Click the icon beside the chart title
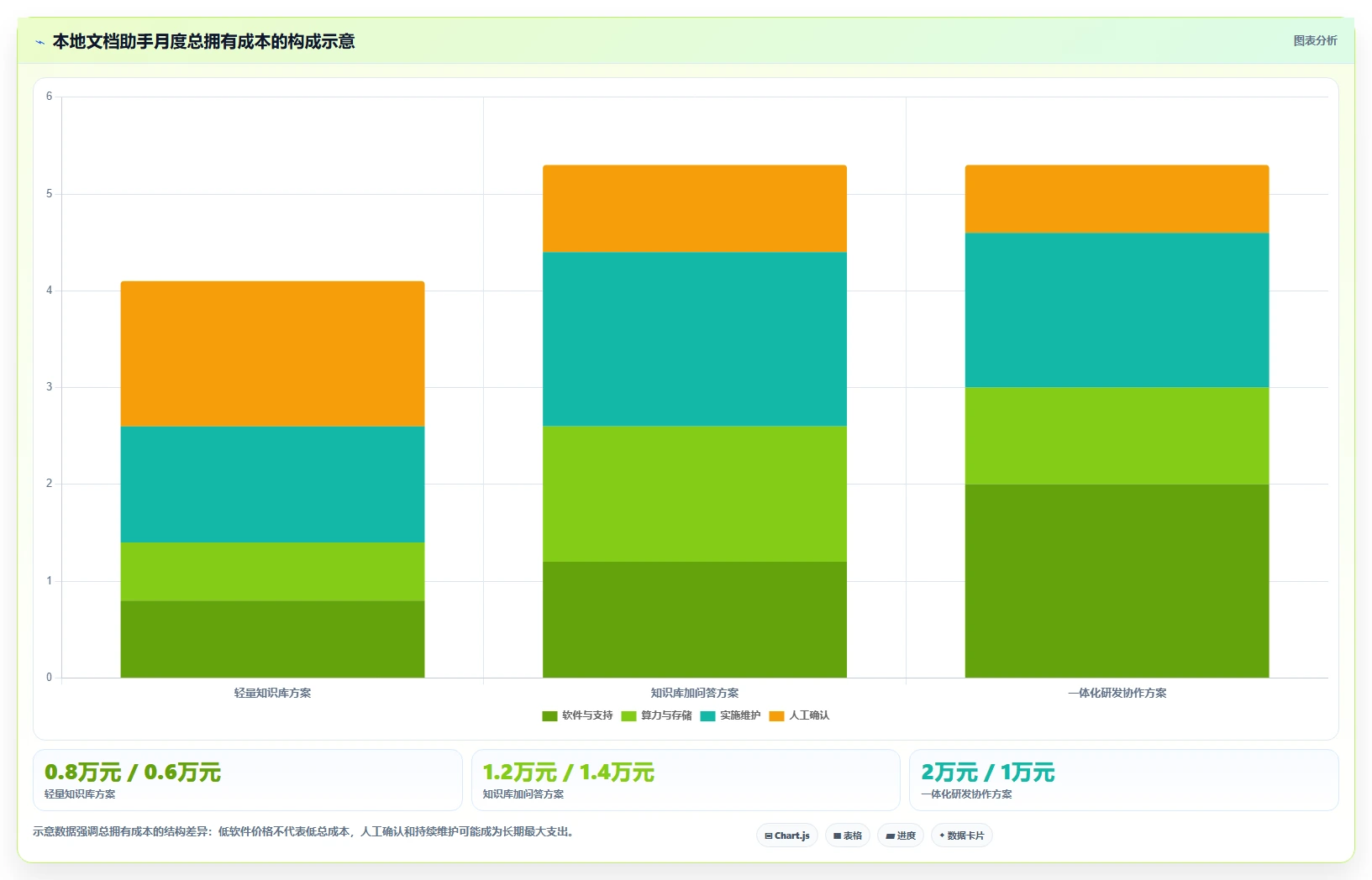Screen dimensions: 1372x880 coord(39,42)
